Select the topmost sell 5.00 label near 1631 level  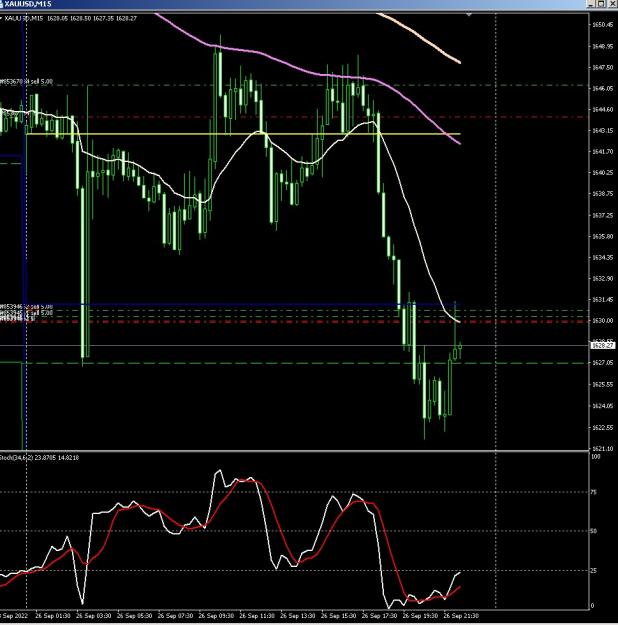coord(26,307)
